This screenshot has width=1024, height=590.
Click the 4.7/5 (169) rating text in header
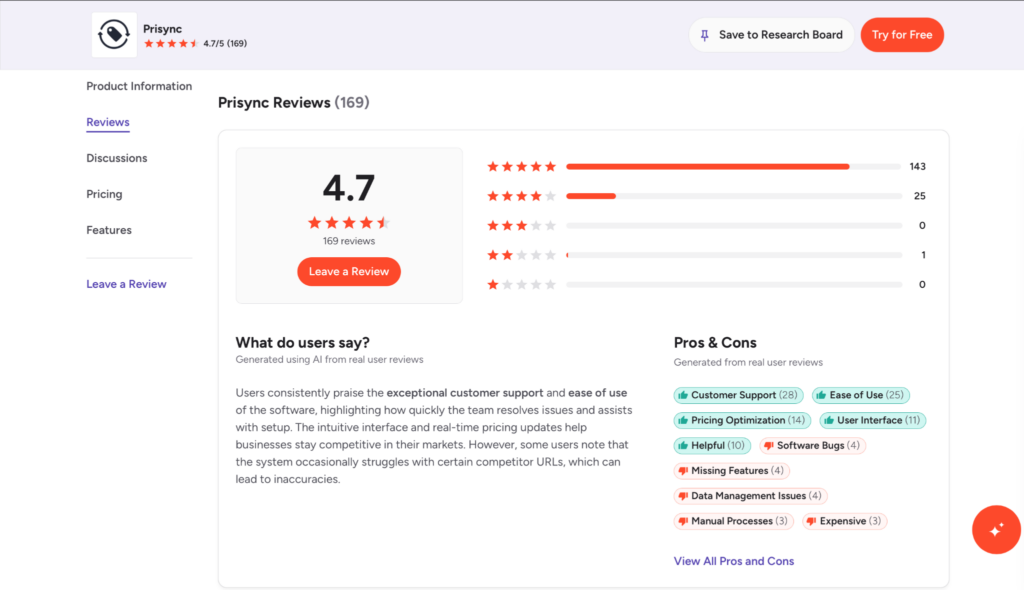225,44
